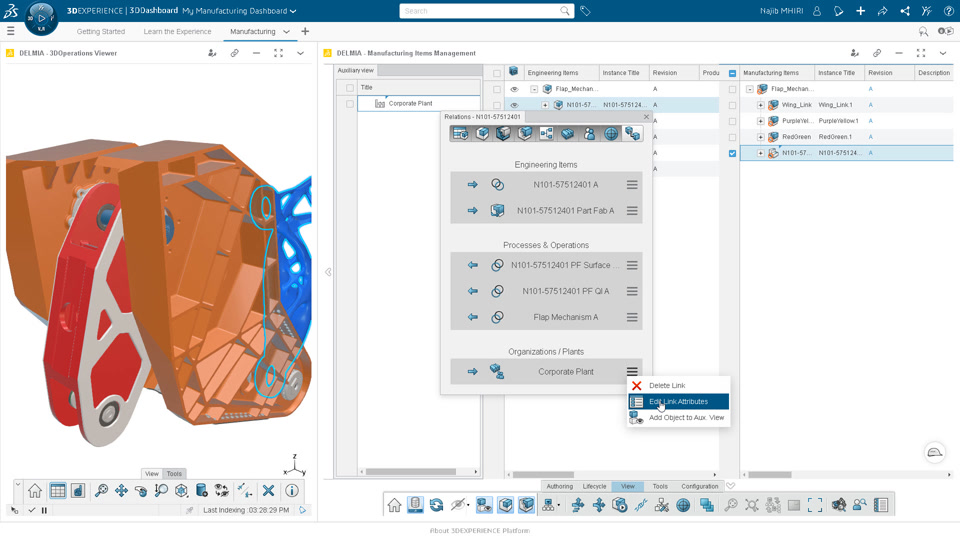
Task: Click the refresh icon in Manufacturing toolbar
Action: coord(436,505)
